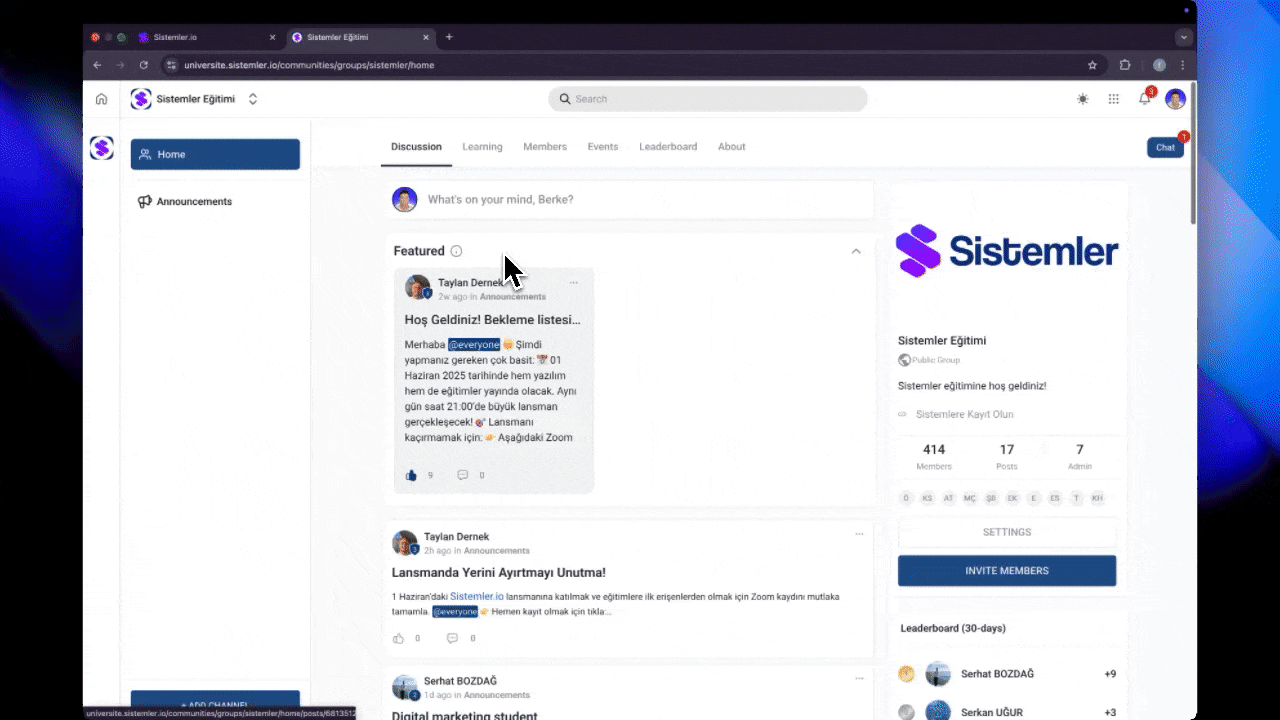1280x720 pixels.
Task: Open the Sistemler.io link in post text
Action: click(477, 596)
